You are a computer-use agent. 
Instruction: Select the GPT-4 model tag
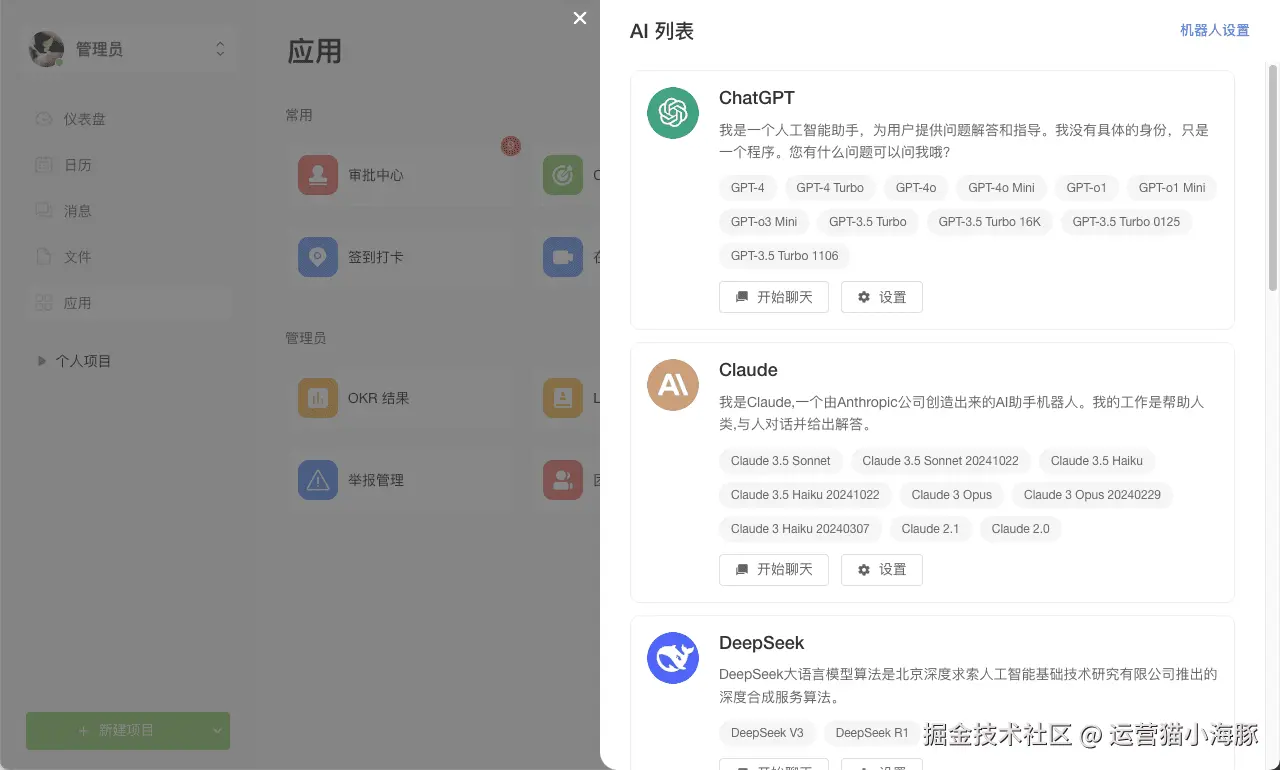tap(748, 188)
